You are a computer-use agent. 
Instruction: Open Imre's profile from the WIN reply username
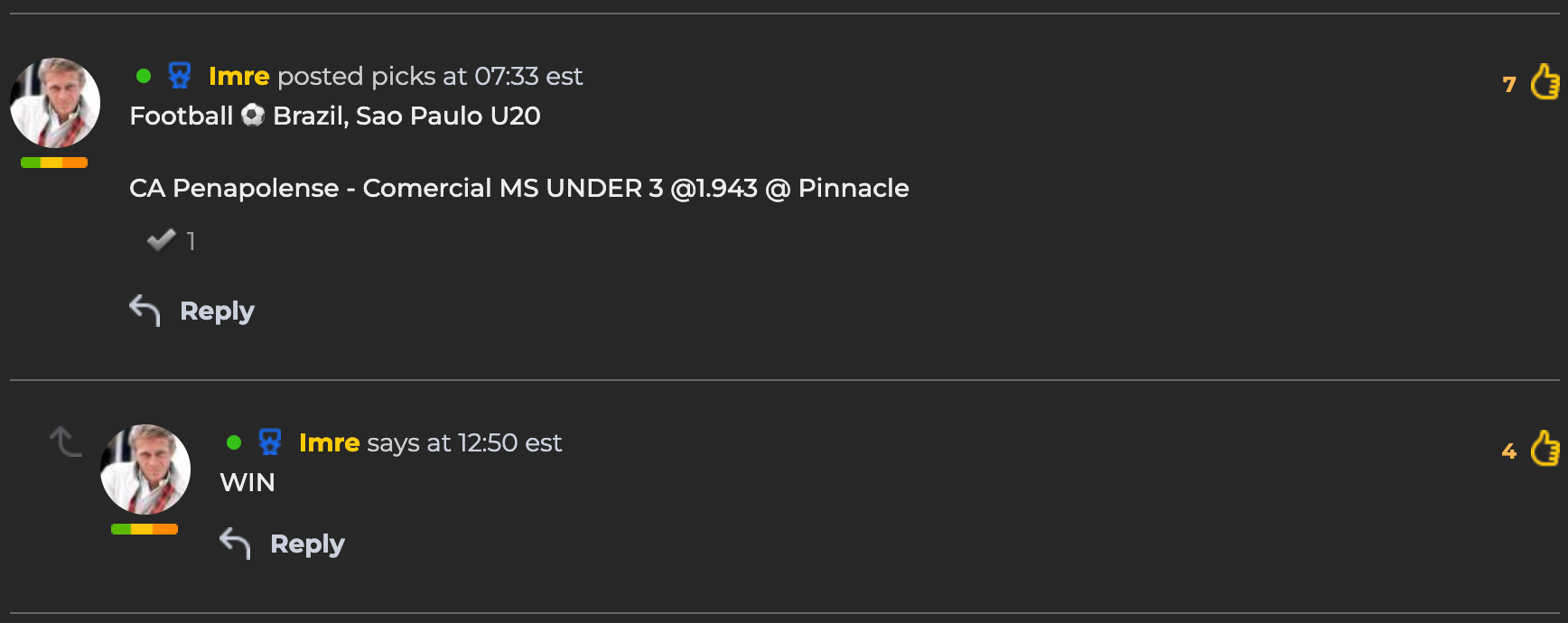coord(329,442)
